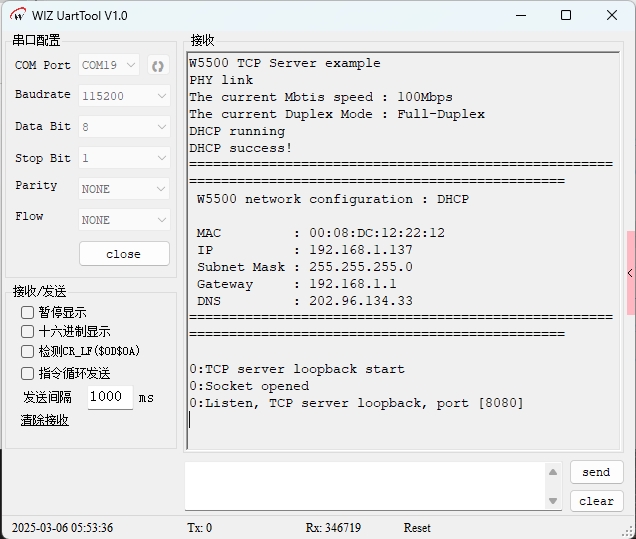Open the COM Port dropdown
The width and height of the screenshot is (636, 539).
tap(109, 66)
